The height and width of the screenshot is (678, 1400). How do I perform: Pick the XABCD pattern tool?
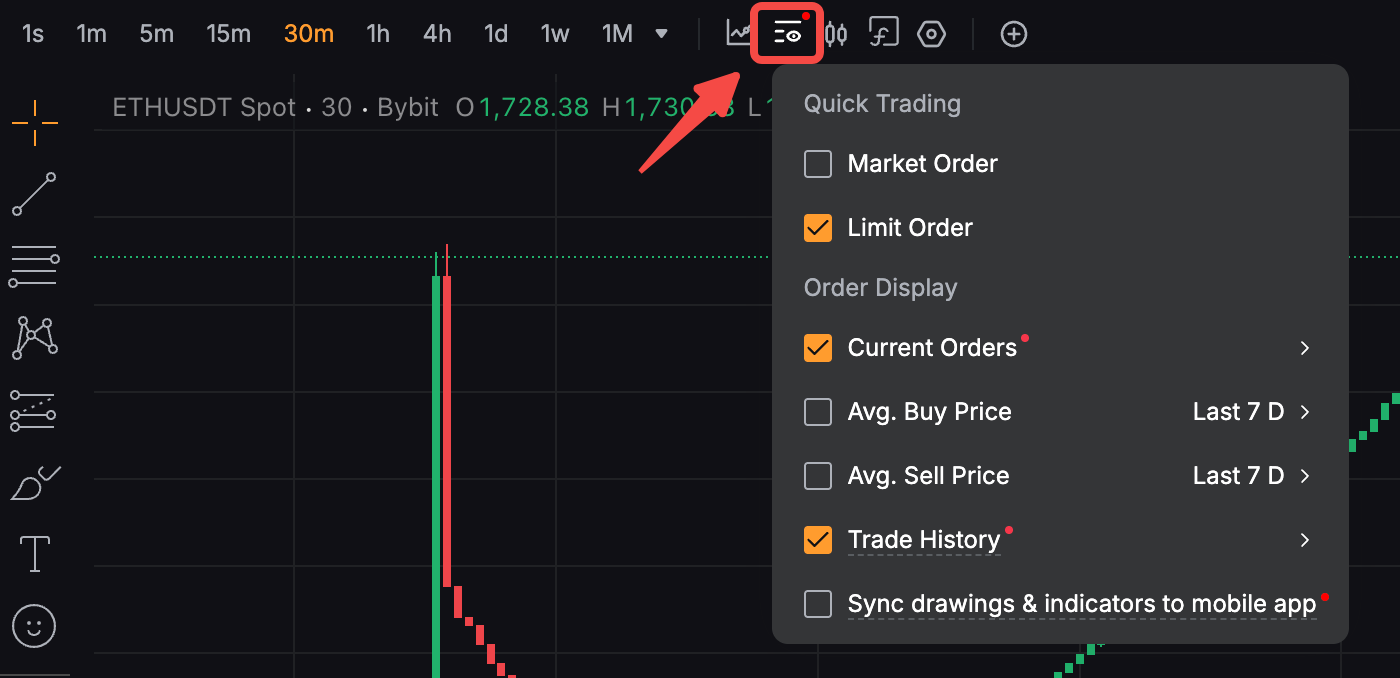click(35, 338)
